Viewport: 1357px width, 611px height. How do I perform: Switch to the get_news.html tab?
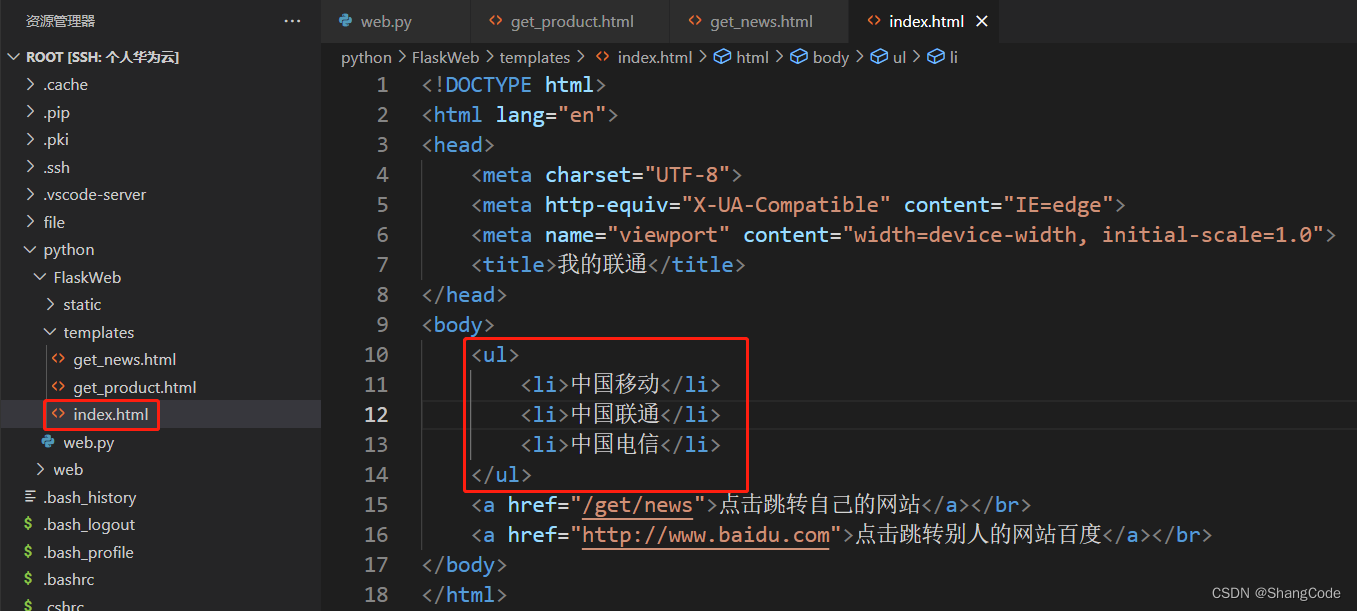click(761, 21)
